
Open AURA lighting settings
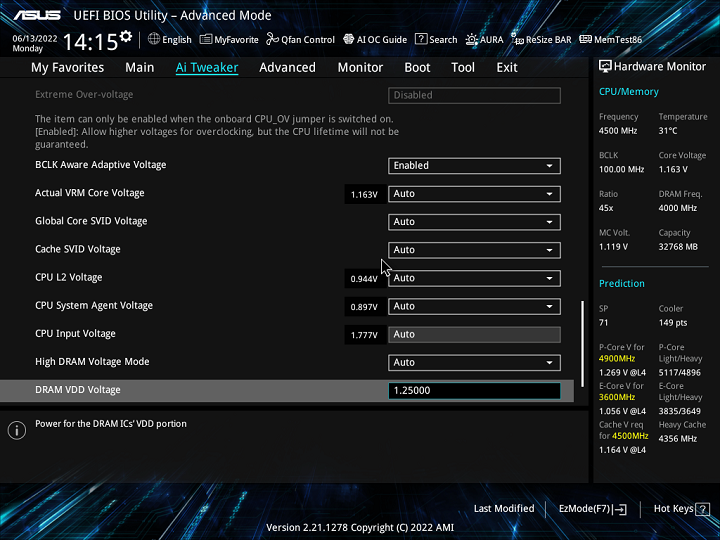tap(485, 40)
